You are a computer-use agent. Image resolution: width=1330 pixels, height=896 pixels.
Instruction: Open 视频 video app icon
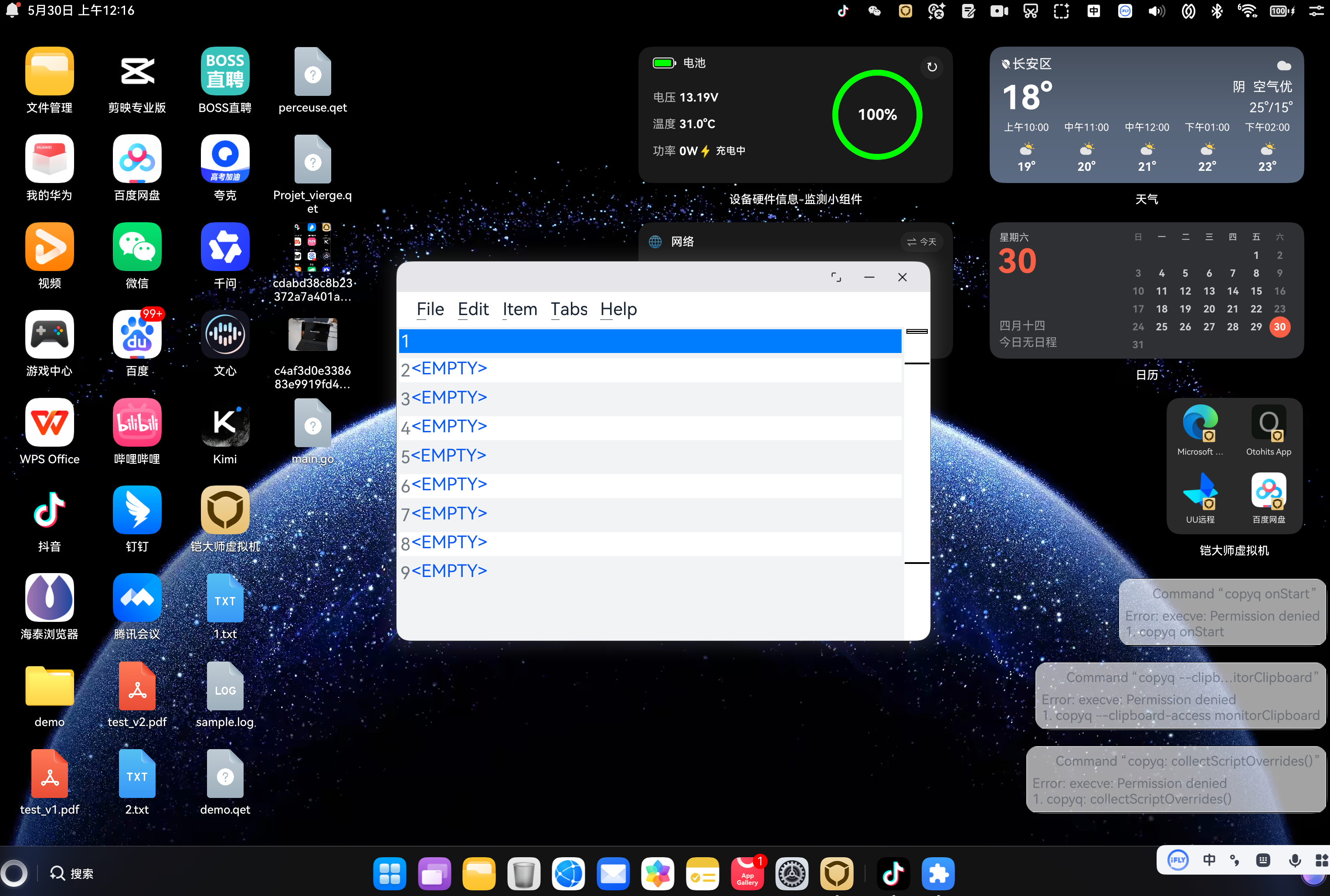click(x=49, y=247)
